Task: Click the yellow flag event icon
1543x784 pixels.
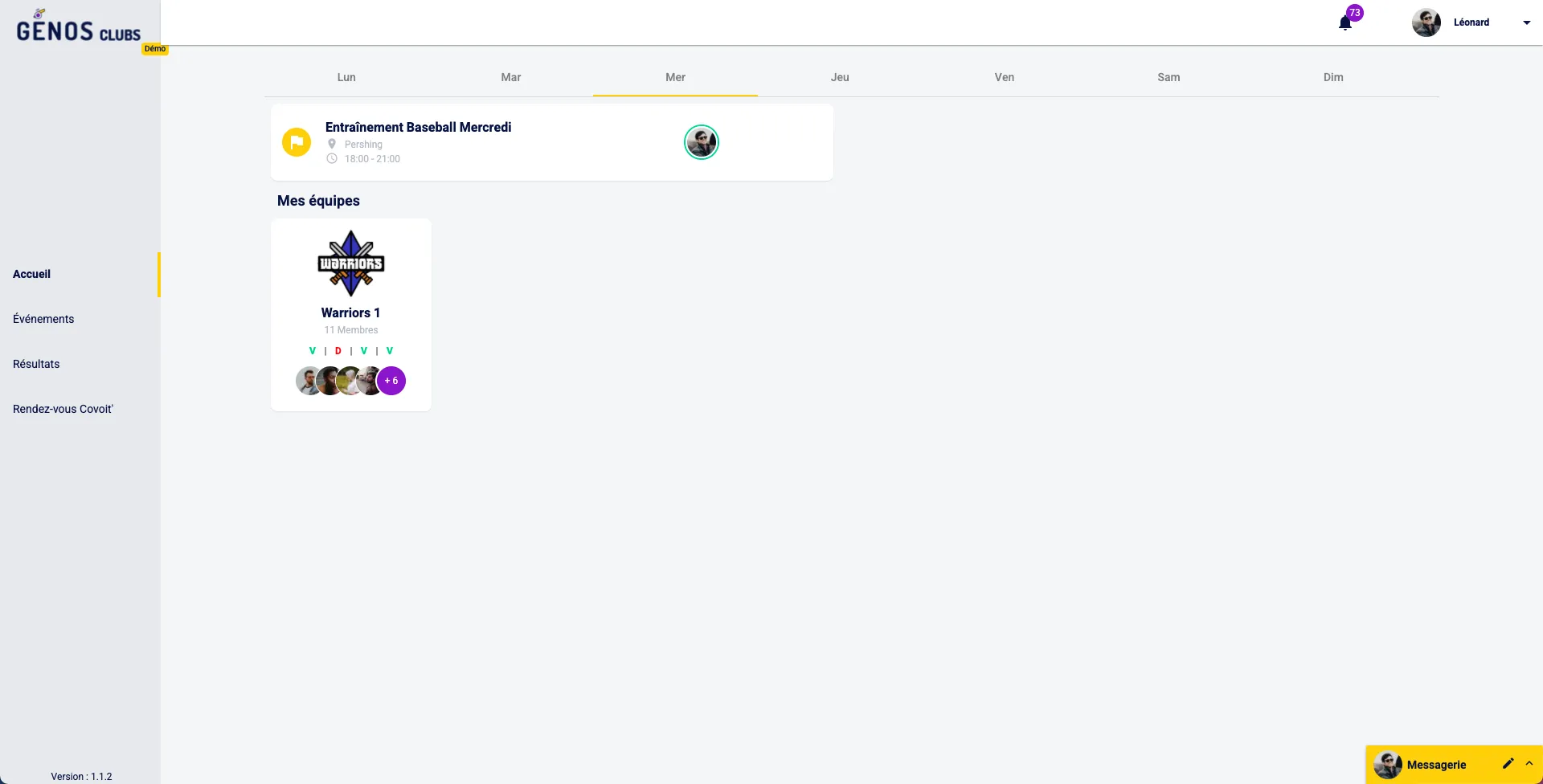Action: pyautogui.click(x=297, y=142)
